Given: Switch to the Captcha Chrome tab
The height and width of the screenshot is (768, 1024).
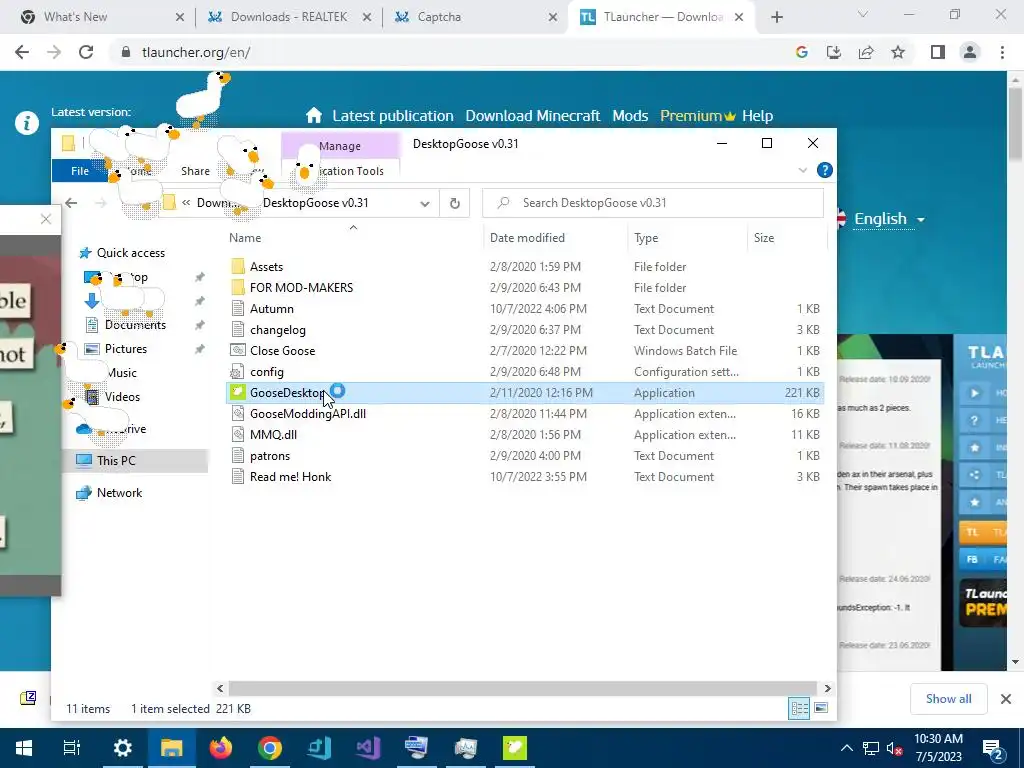Looking at the screenshot, I should click(x=475, y=17).
